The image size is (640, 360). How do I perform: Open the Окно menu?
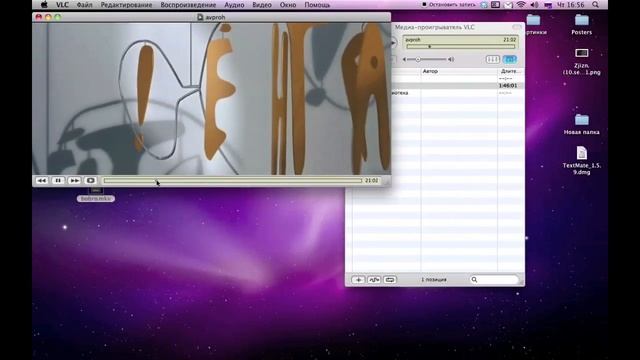[288, 5]
